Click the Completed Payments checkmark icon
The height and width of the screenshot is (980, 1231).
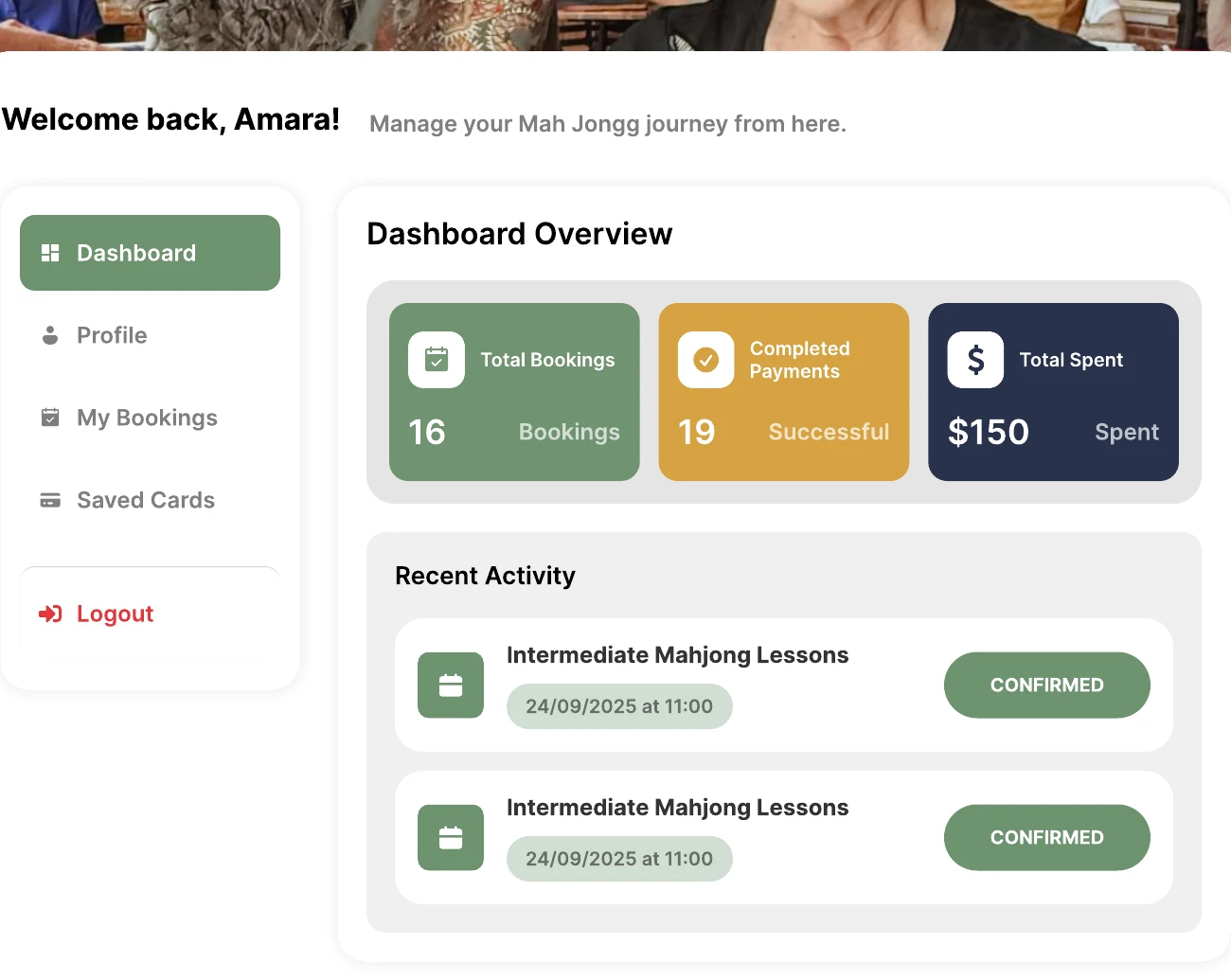coord(706,360)
